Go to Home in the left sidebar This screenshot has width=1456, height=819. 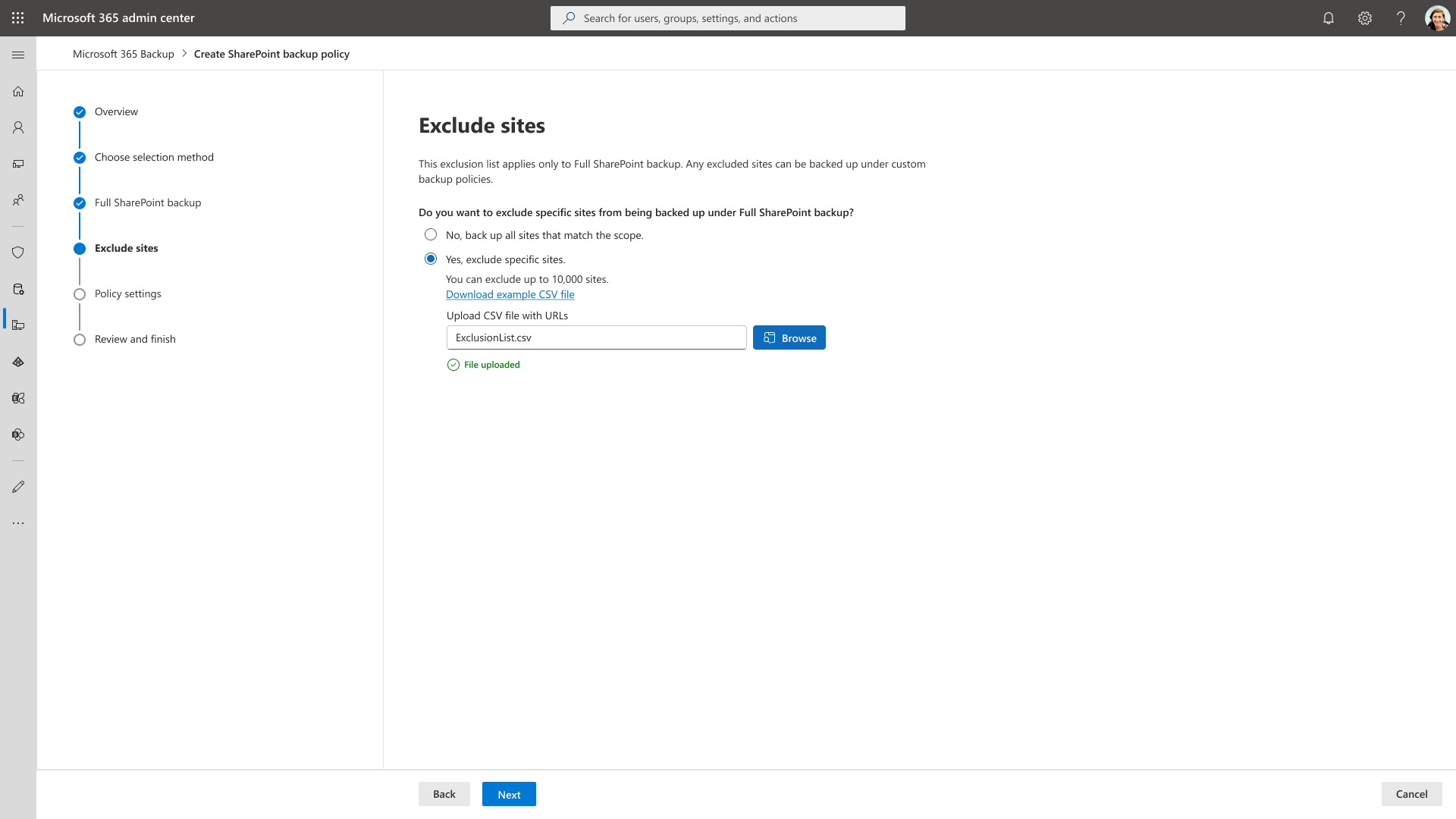click(x=18, y=92)
